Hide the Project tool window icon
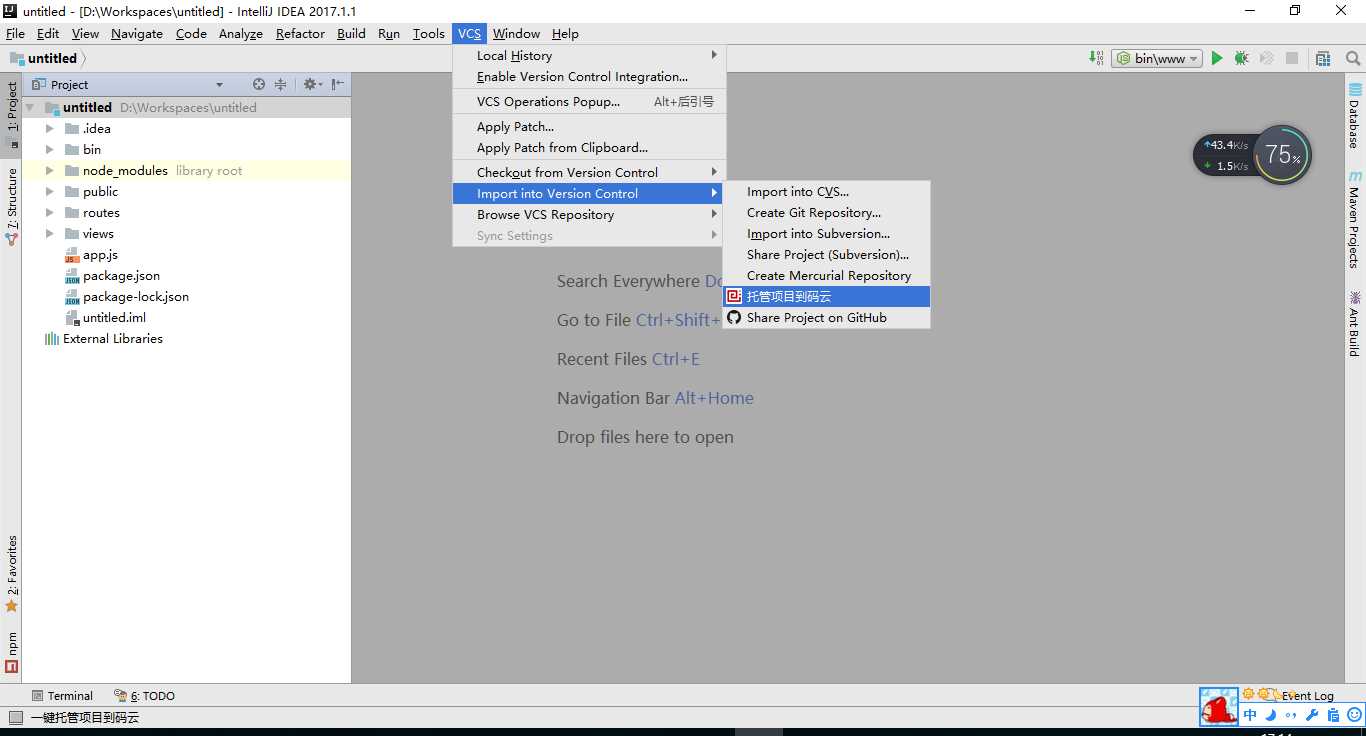 [x=337, y=85]
